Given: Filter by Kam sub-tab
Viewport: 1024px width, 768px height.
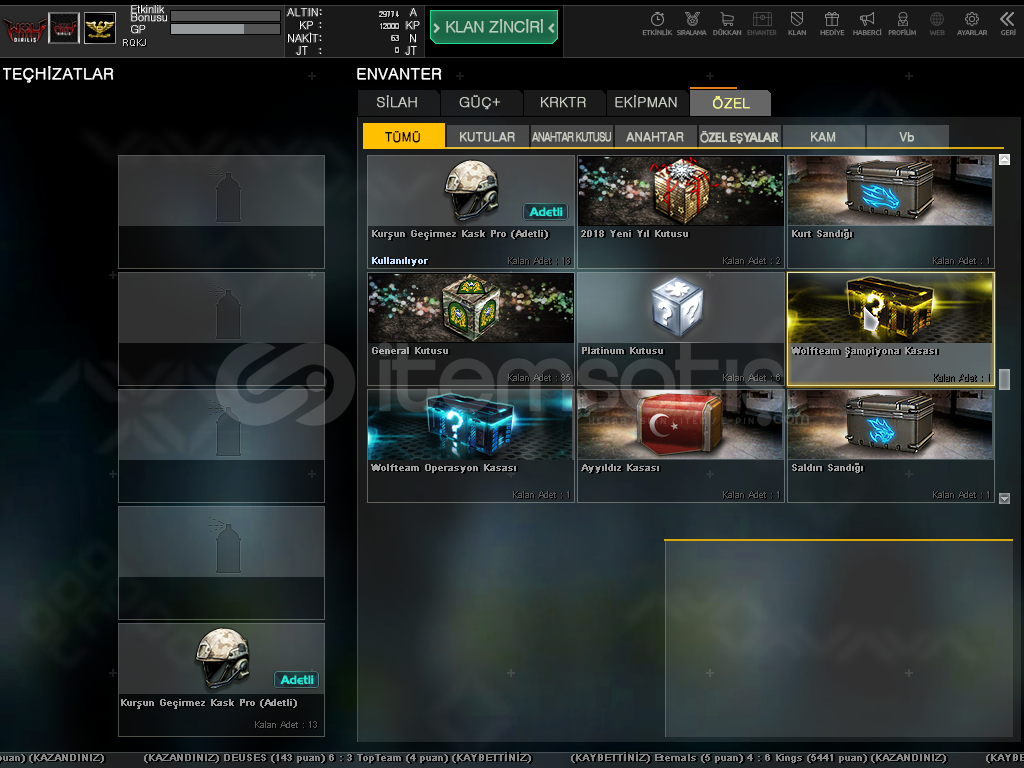Looking at the screenshot, I should tap(823, 136).
